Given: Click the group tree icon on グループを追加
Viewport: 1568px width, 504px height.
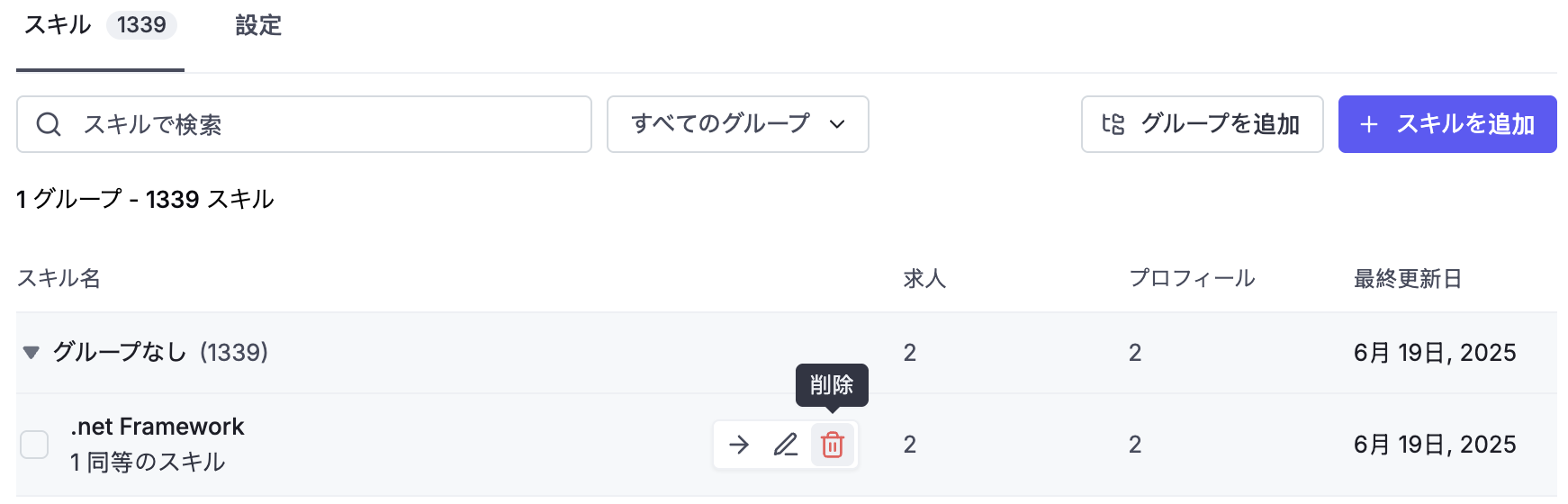Looking at the screenshot, I should [x=1113, y=124].
